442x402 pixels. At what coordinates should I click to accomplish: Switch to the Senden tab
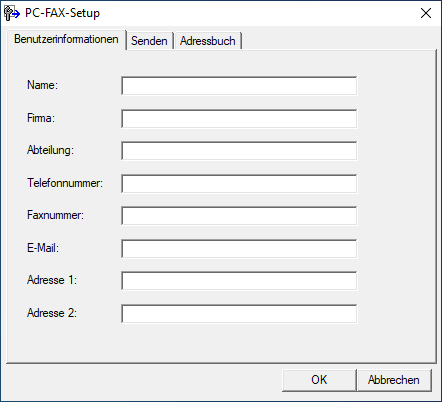pos(149,41)
